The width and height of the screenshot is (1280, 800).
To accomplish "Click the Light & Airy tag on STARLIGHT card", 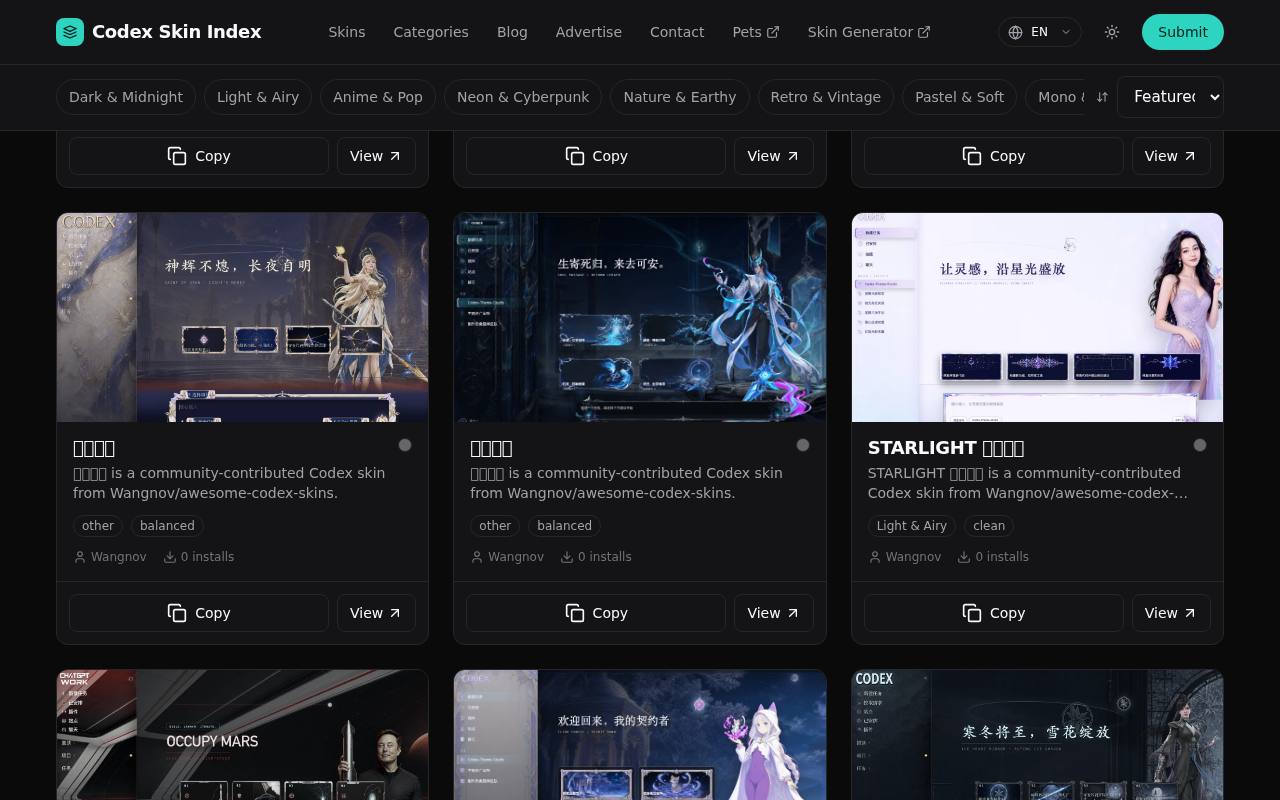I will coord(912,526).
